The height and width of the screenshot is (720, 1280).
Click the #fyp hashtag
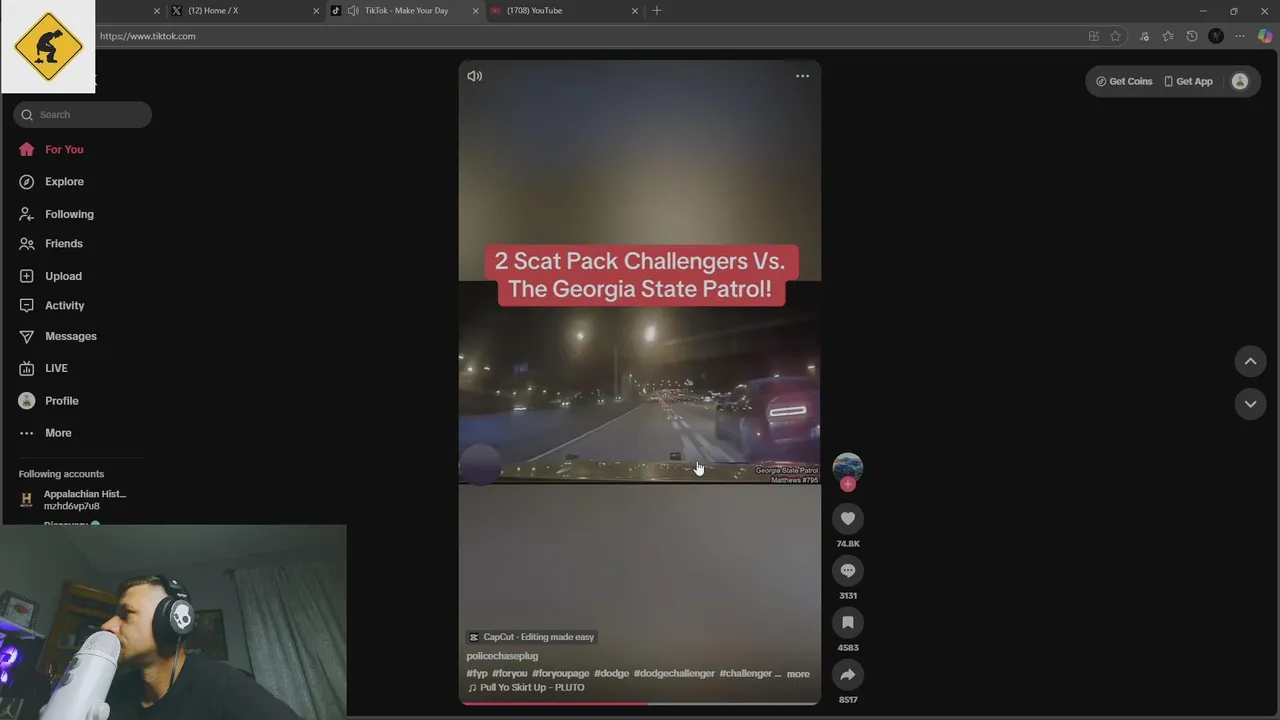click(477, 674)
